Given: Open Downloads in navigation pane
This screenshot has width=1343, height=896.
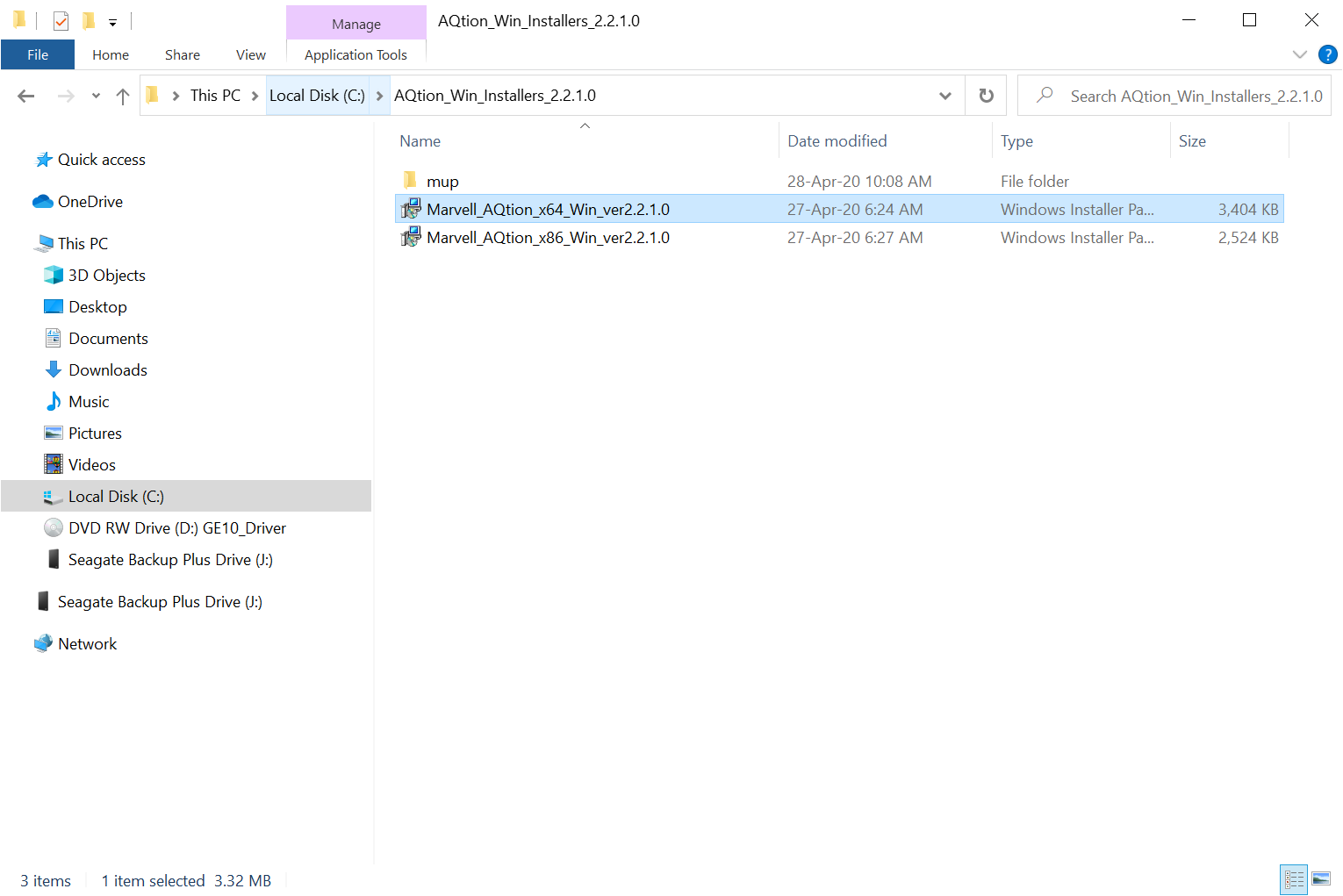Looking at the screenshot, I should (x=108, y=370).
